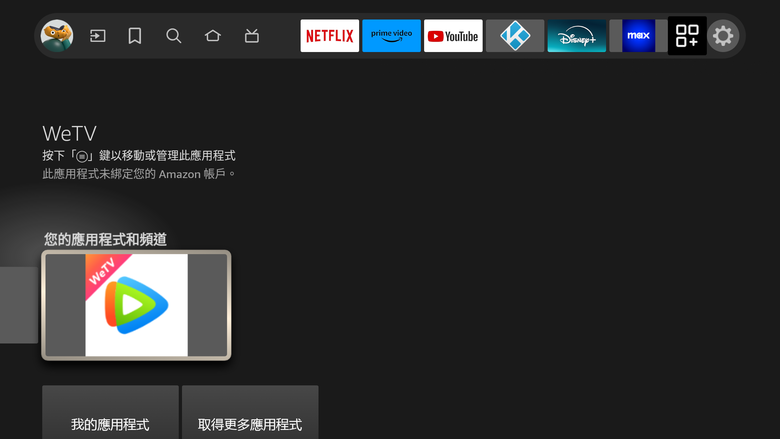Open the Inputs icon in navigation bar
The image size is (780, 439).
point(98,36)
